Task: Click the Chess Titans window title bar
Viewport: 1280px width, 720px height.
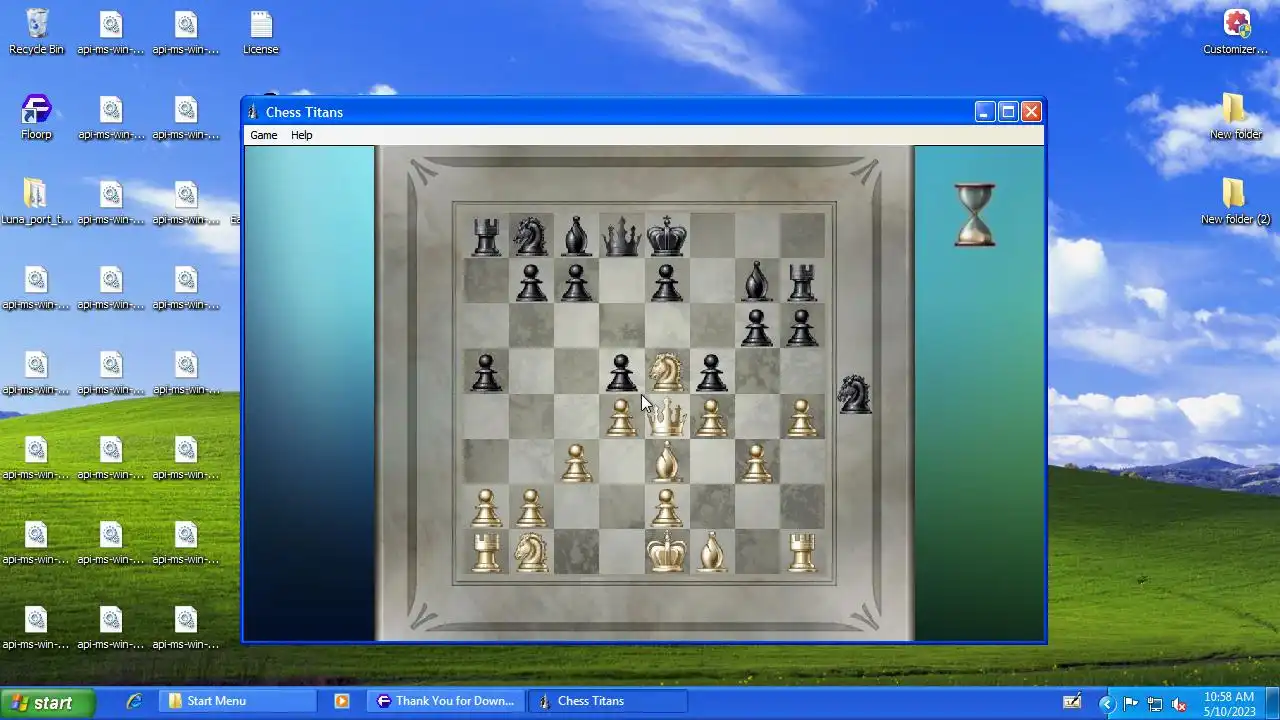Action: [x=610, y=112]
